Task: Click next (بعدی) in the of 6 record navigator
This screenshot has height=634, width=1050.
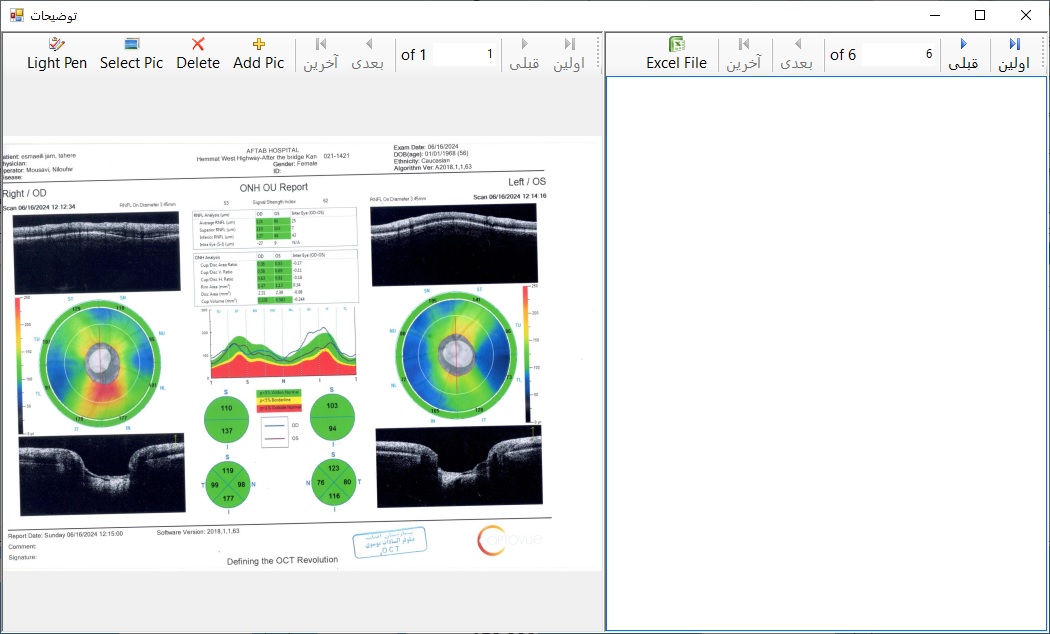Action: 796,54
